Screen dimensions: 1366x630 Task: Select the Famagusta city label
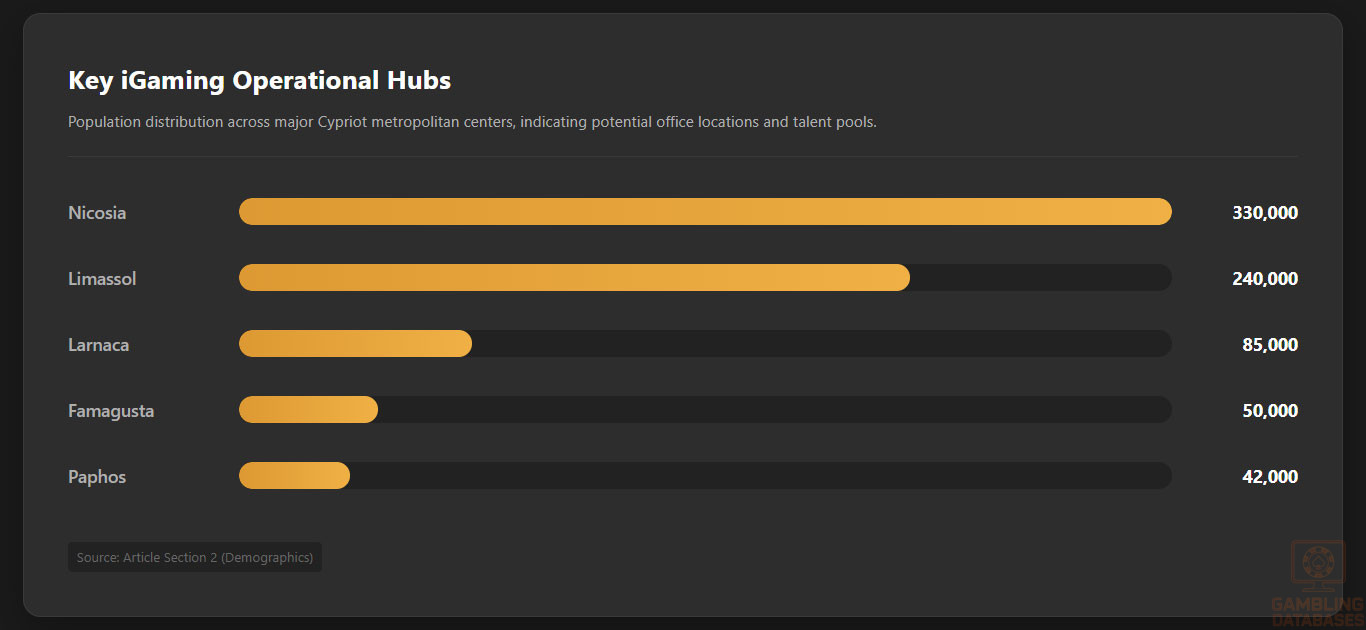[x=111, y=411]
